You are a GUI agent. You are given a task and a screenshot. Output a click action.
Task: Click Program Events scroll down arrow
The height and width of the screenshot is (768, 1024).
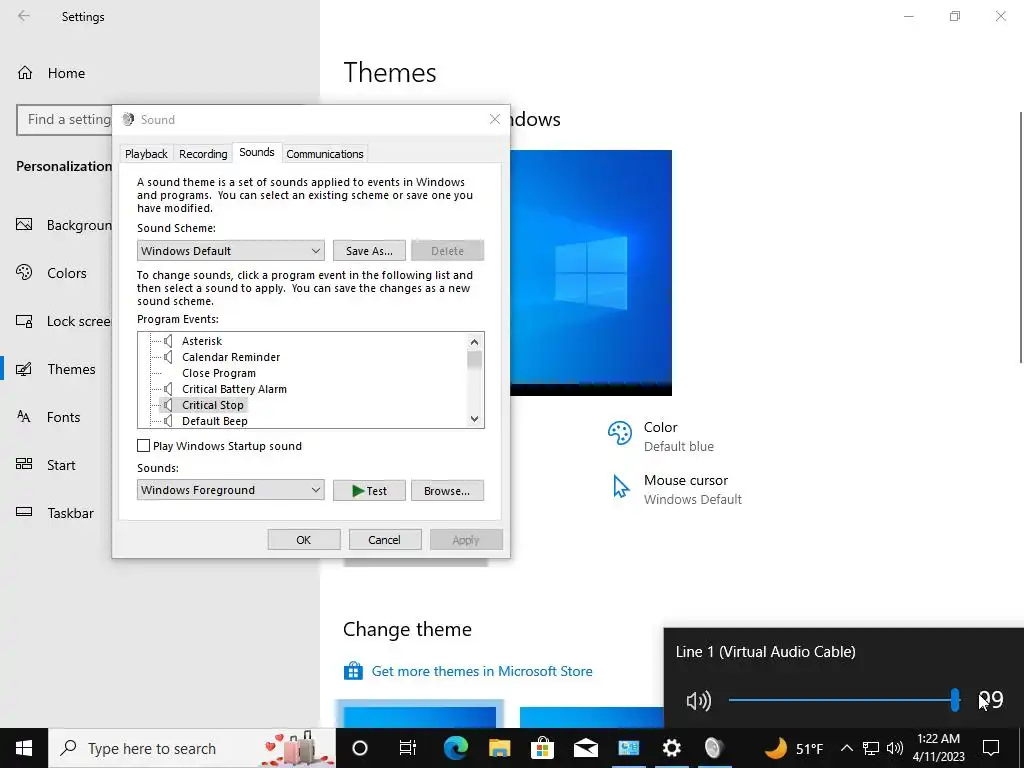click(x=475, y=419)
